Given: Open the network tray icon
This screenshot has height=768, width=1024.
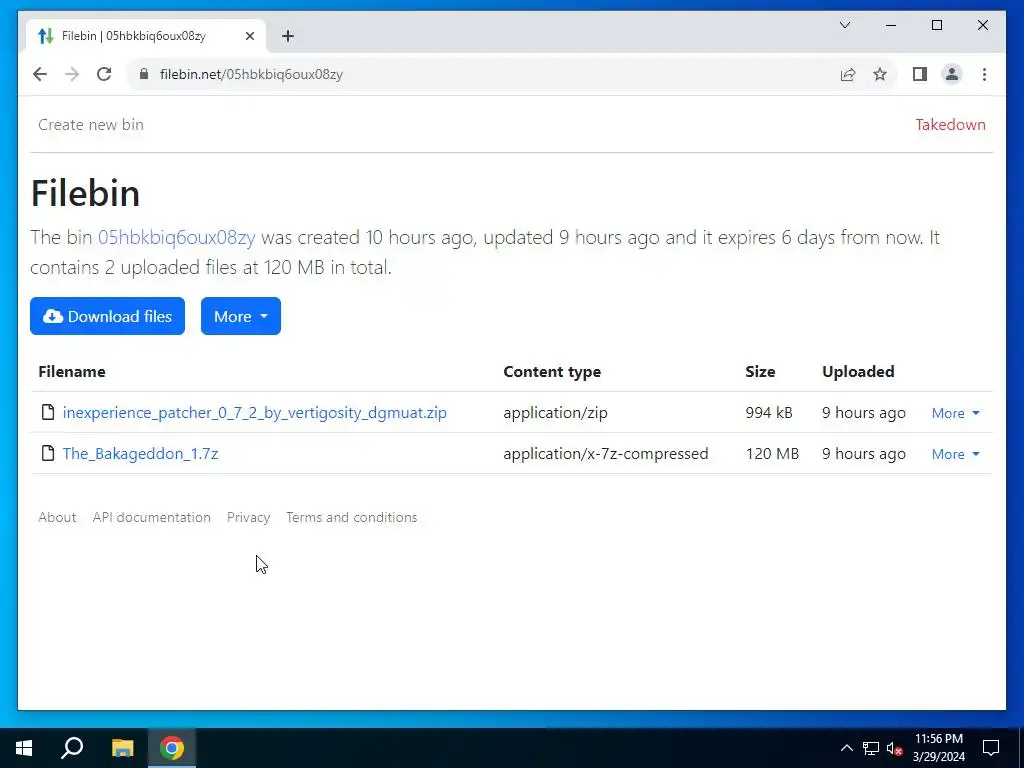Looking at the screenshot, I should point(871,748).
